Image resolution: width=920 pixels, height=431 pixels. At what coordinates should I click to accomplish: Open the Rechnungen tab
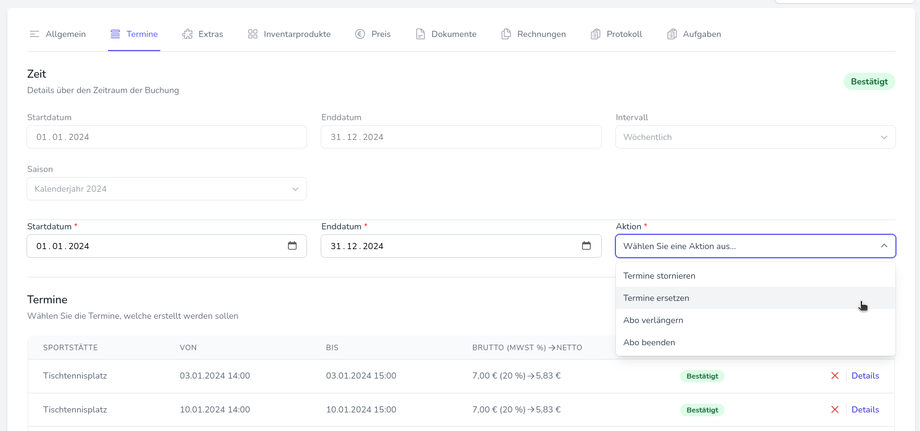[533, 34]
